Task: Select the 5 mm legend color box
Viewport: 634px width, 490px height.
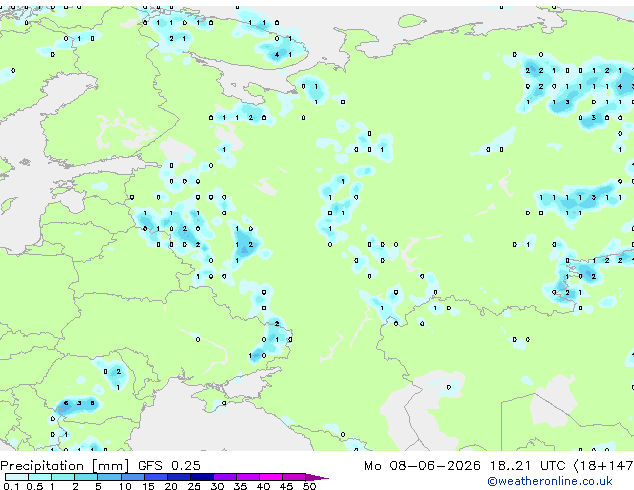Action: [109, 477]
